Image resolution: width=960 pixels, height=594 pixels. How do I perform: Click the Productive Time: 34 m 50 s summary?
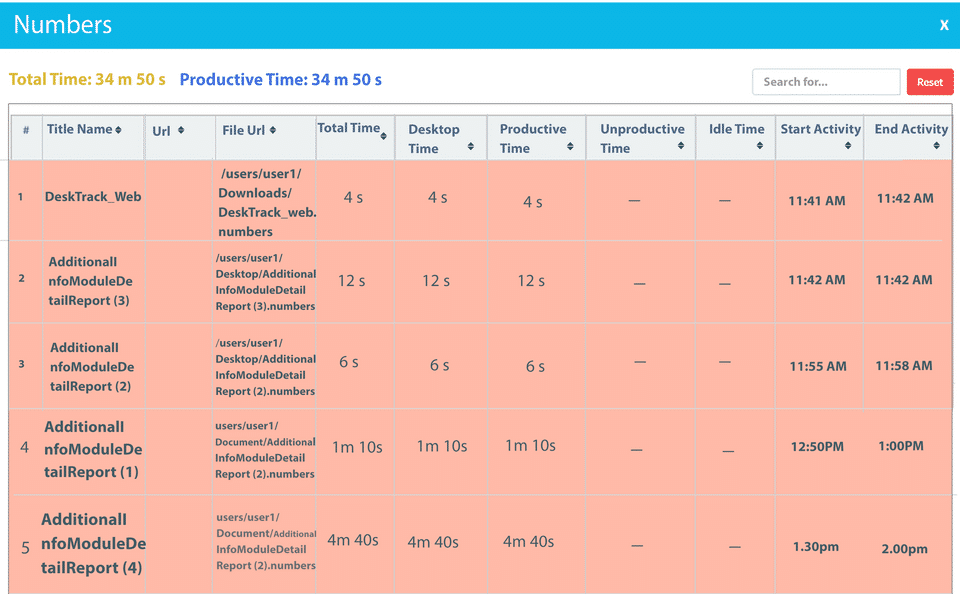[280, 80]
